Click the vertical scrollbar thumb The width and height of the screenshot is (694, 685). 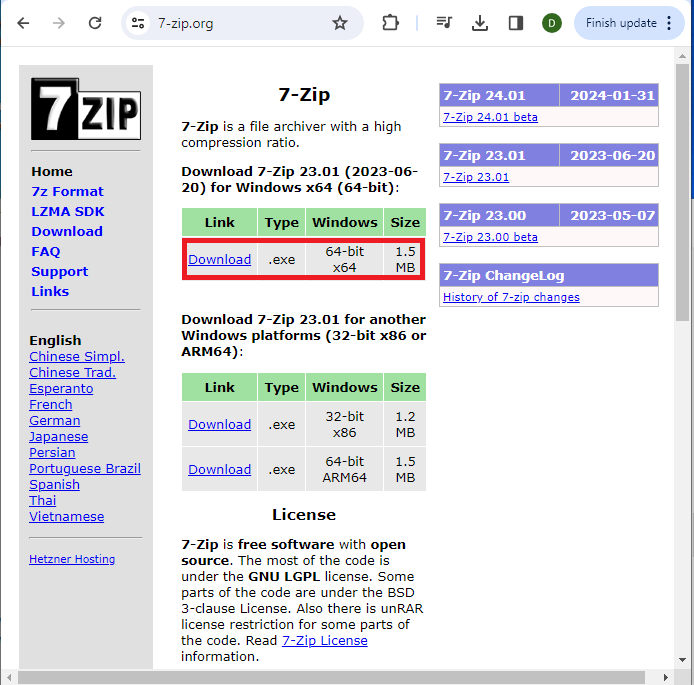pyautogui.click(x=682, y=192)
